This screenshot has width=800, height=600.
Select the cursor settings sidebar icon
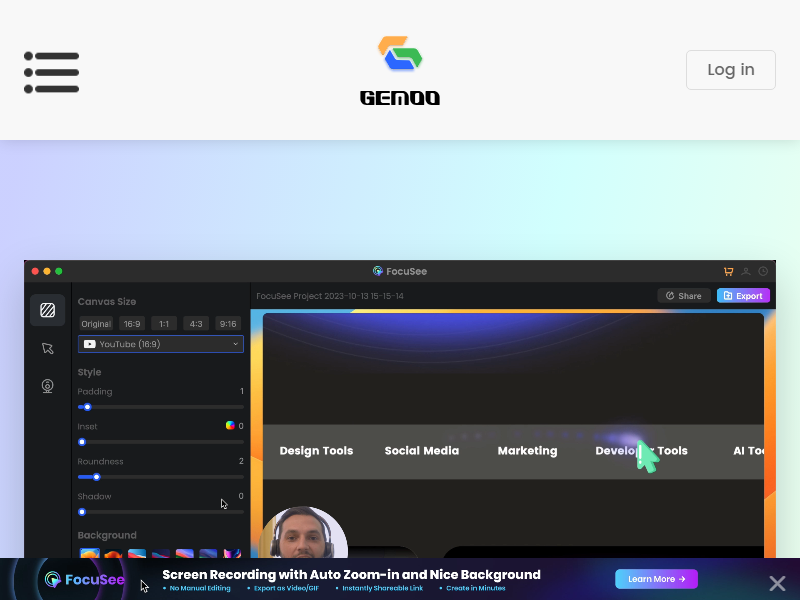click(47, 348)
